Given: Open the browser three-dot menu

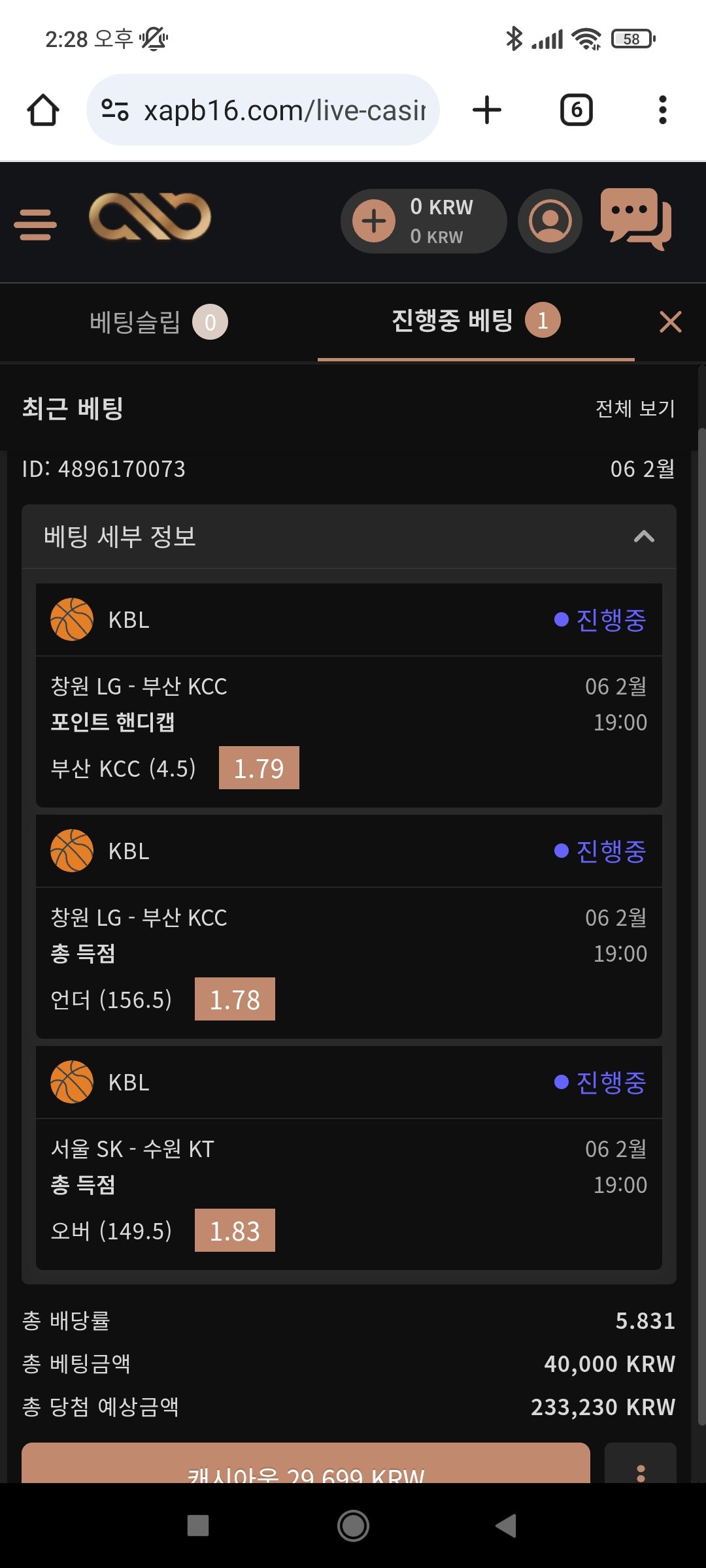Looking at the screenshot, I should pos(662,110).
